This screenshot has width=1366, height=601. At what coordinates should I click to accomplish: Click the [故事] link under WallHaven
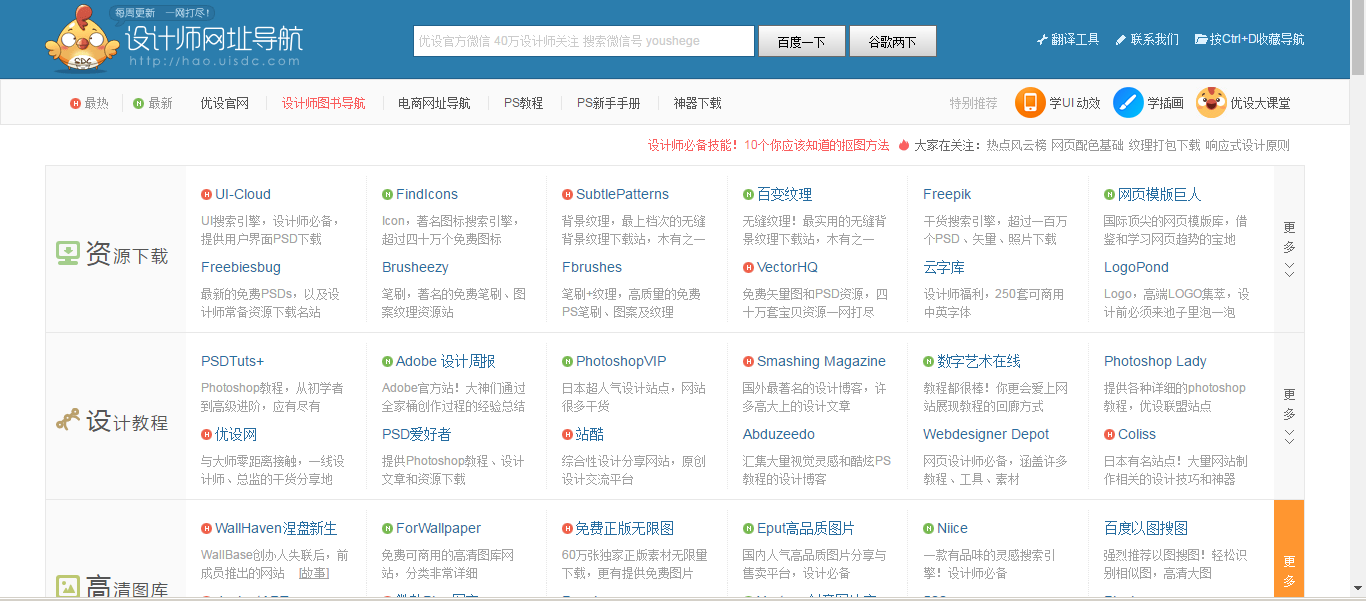coord(313,573)
